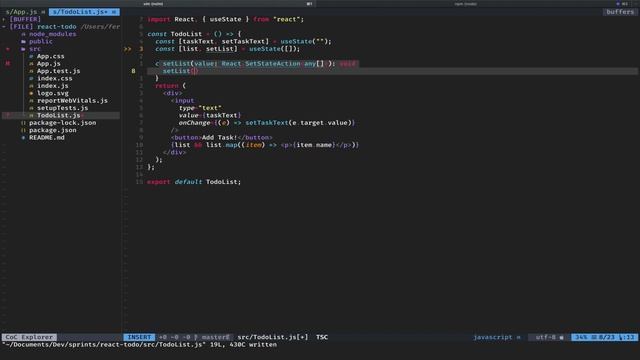Open setupTests.js in the explorer
The height and width of the screenshot is (360, 640).
pyautogui.click(x=62, y=107)
